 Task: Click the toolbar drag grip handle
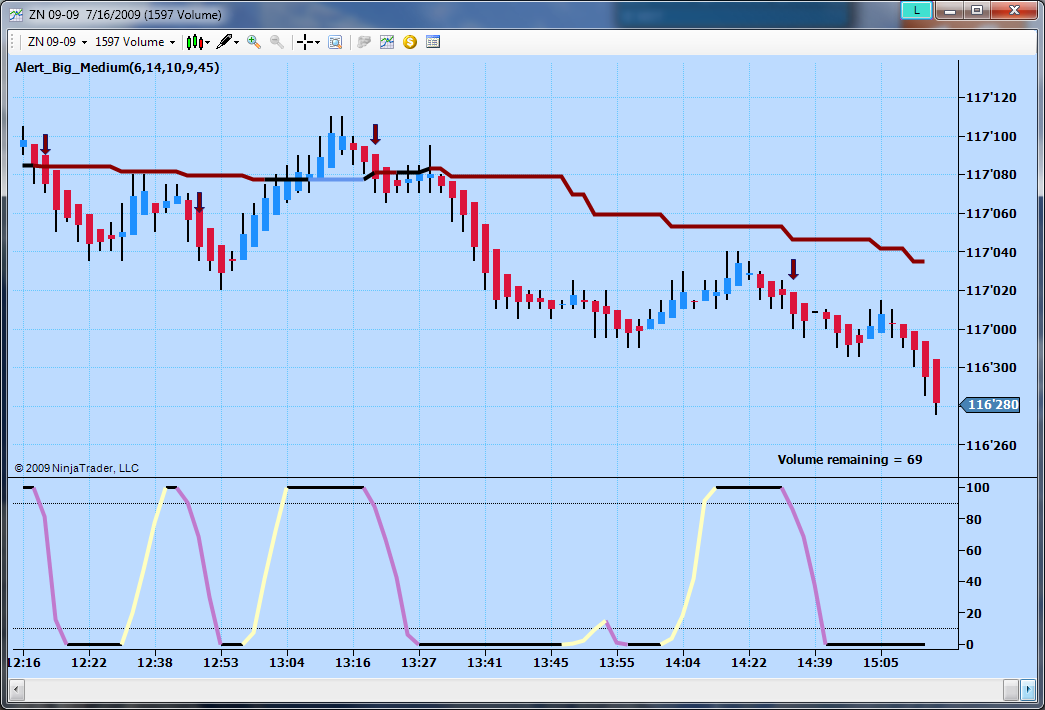pos(13,42)
